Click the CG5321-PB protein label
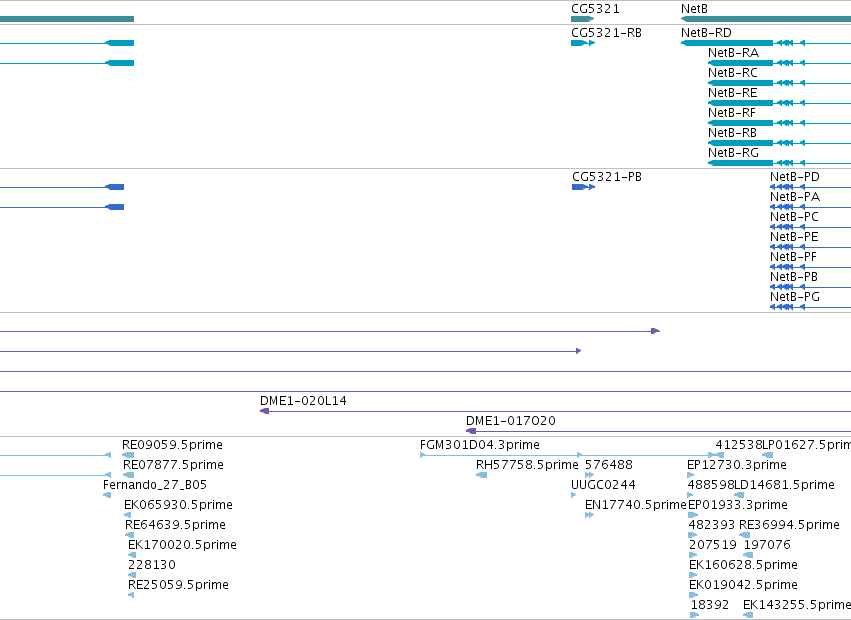Screen dimensions: 851x620 [x=607, y=177]
